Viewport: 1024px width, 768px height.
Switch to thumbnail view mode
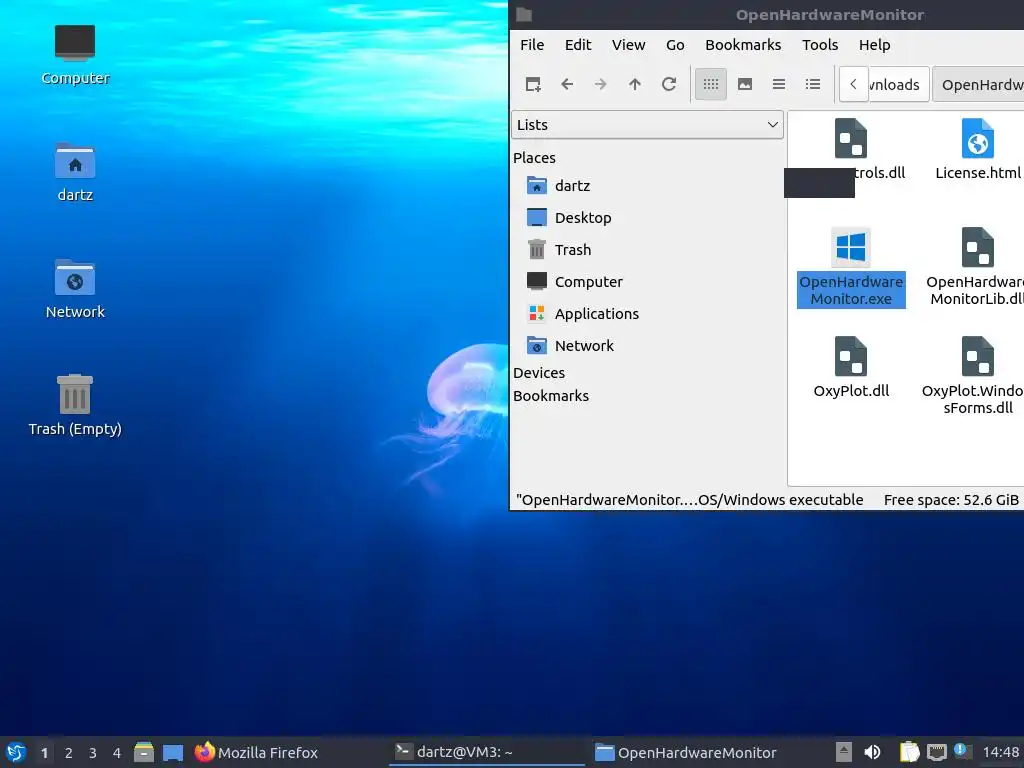(744, 84)
